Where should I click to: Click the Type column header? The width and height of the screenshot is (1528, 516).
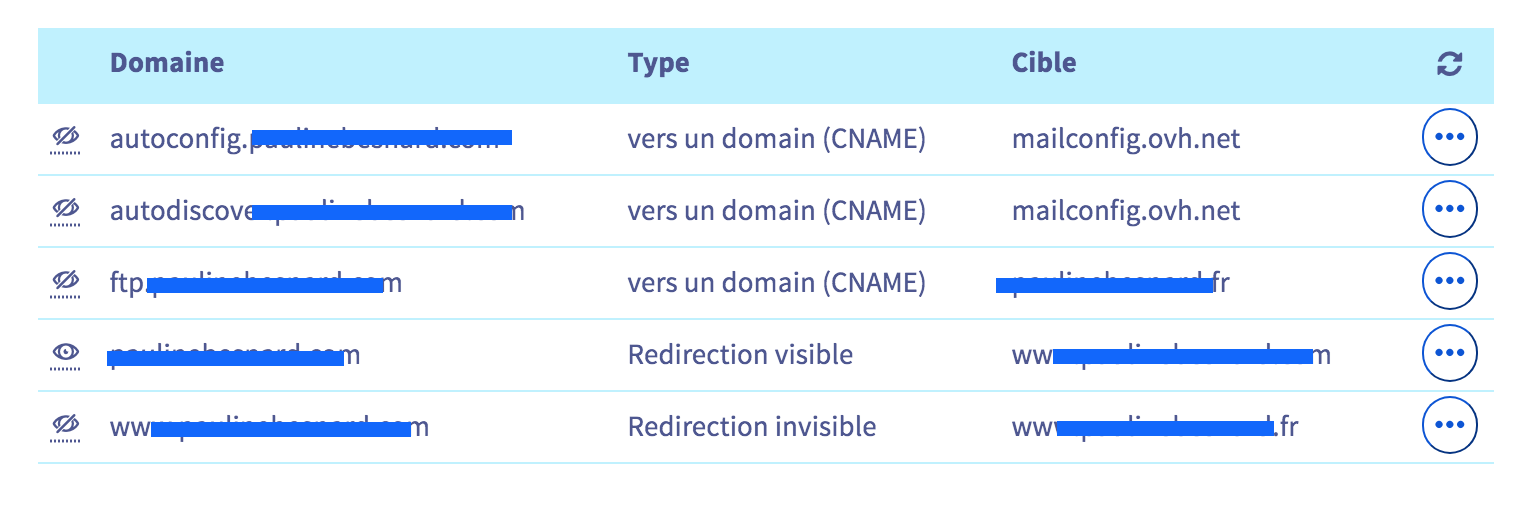tap(658, 63)
